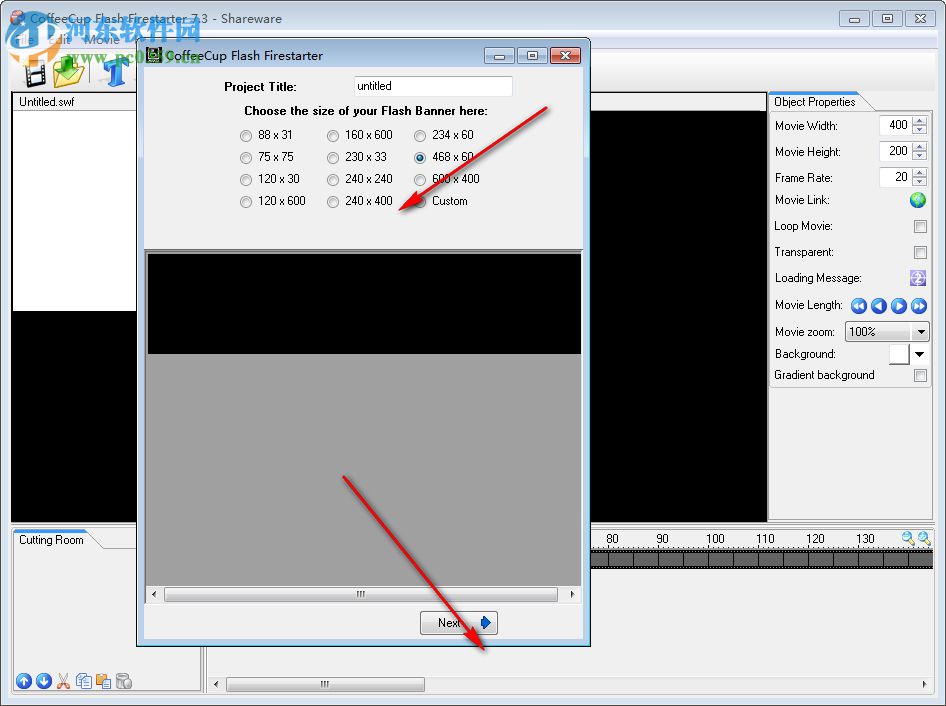This screenshot has width=946, height=706.
Task: Decrease Frame Rate with down stepper
Action: click(x=919, y=182)
